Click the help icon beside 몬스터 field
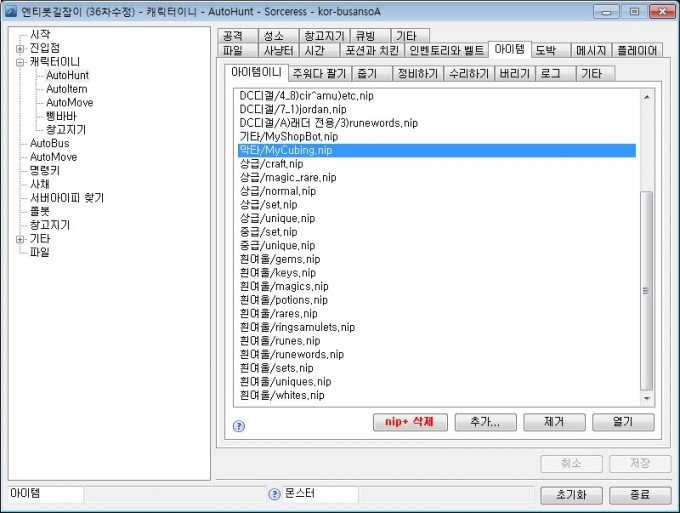Viewport: 680px width, 513px height. [x=274, y=494]
